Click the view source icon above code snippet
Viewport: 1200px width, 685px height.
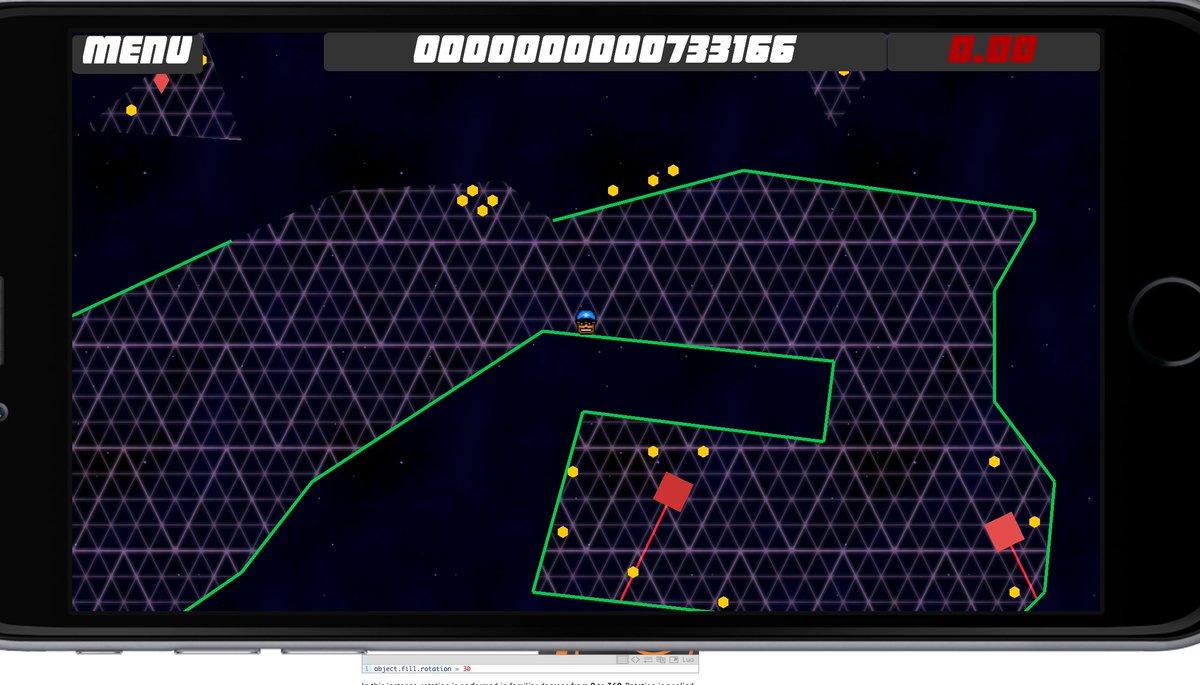tap(635, 660)
